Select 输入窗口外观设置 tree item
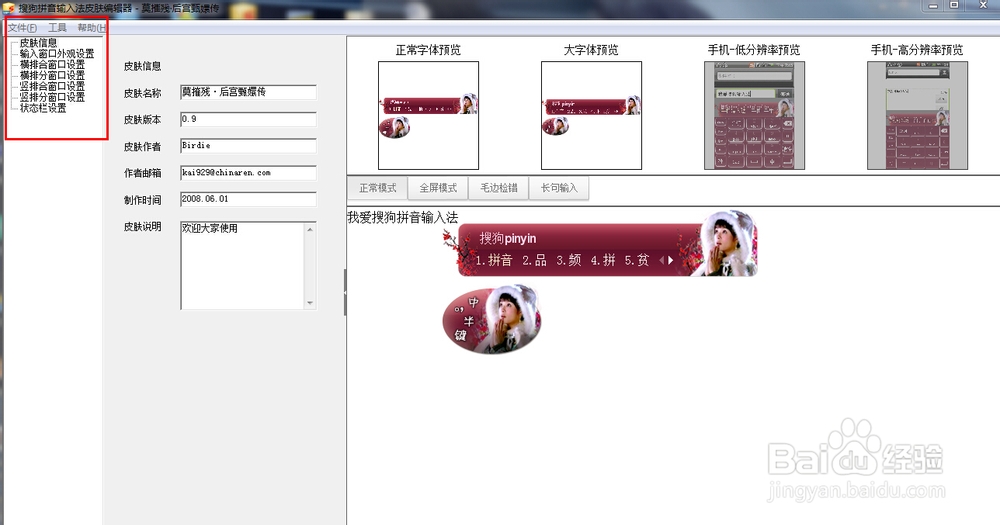Screen dimensions: 1000x525 coord(57,54)
